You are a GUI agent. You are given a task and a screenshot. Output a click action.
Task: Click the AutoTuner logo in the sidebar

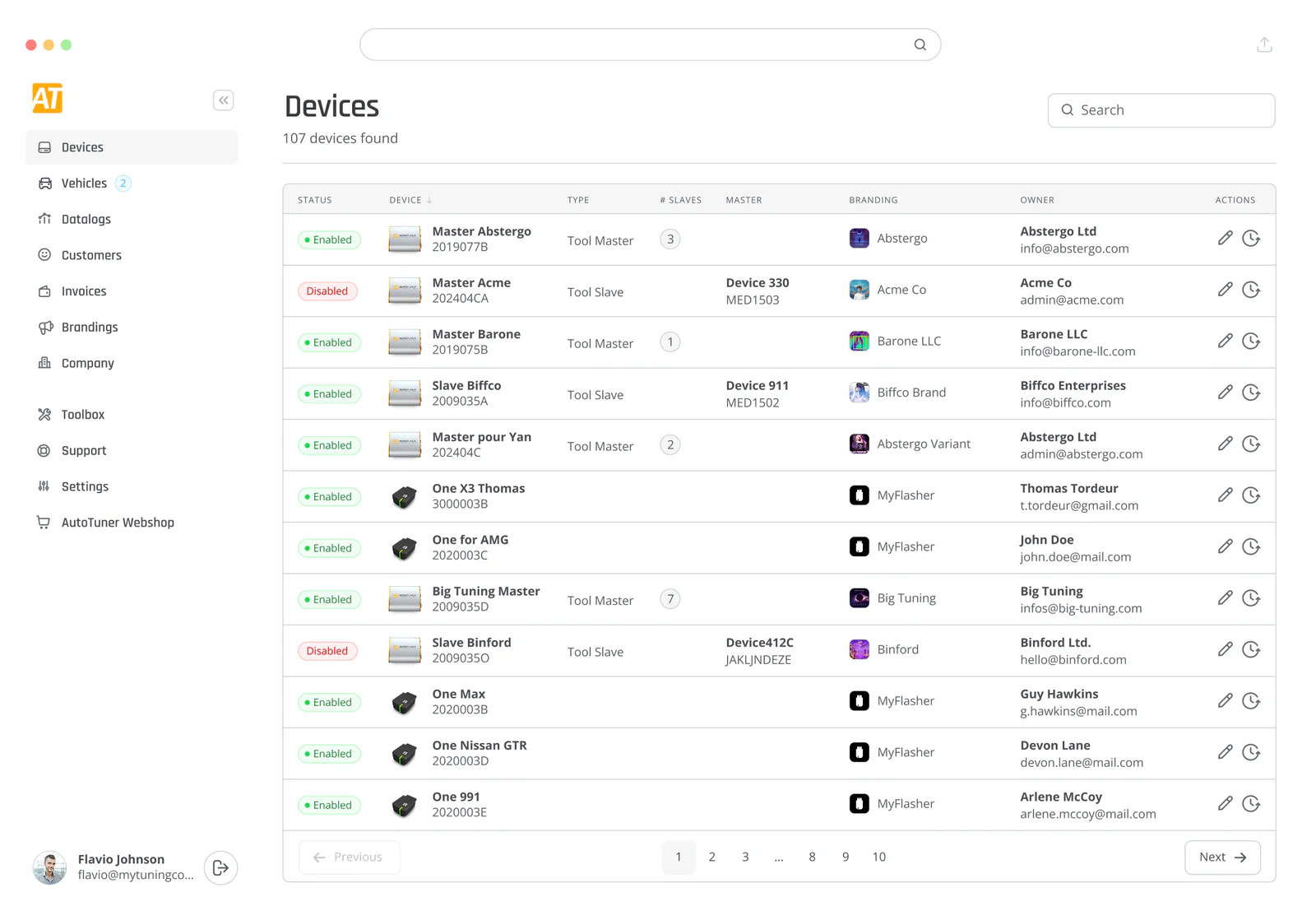click(48, 99)
